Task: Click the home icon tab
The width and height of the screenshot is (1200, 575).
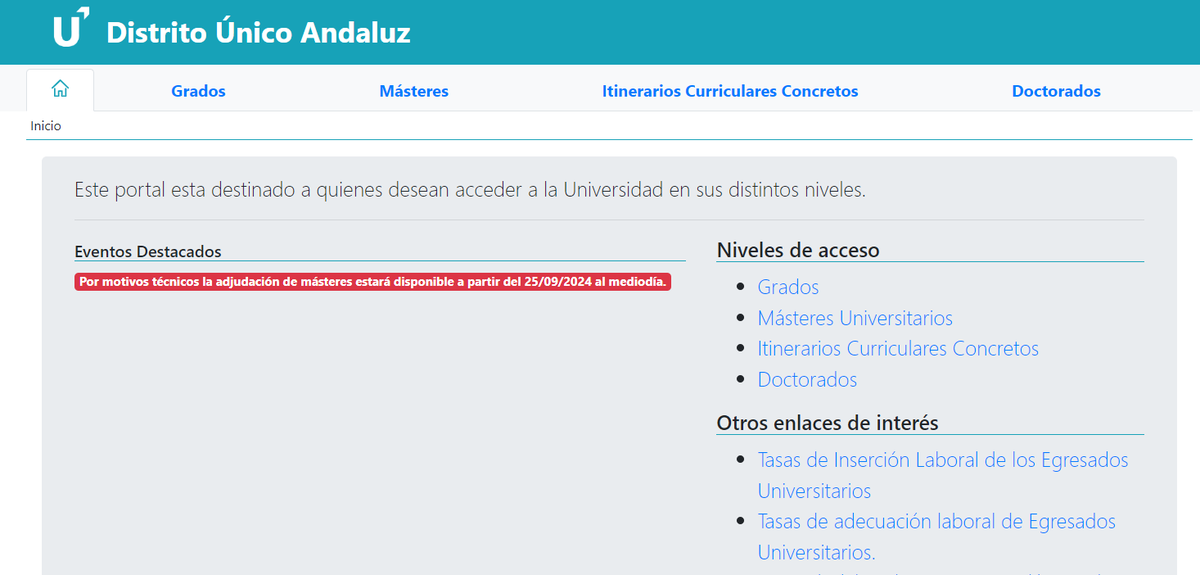Action: tap(60, 90)
